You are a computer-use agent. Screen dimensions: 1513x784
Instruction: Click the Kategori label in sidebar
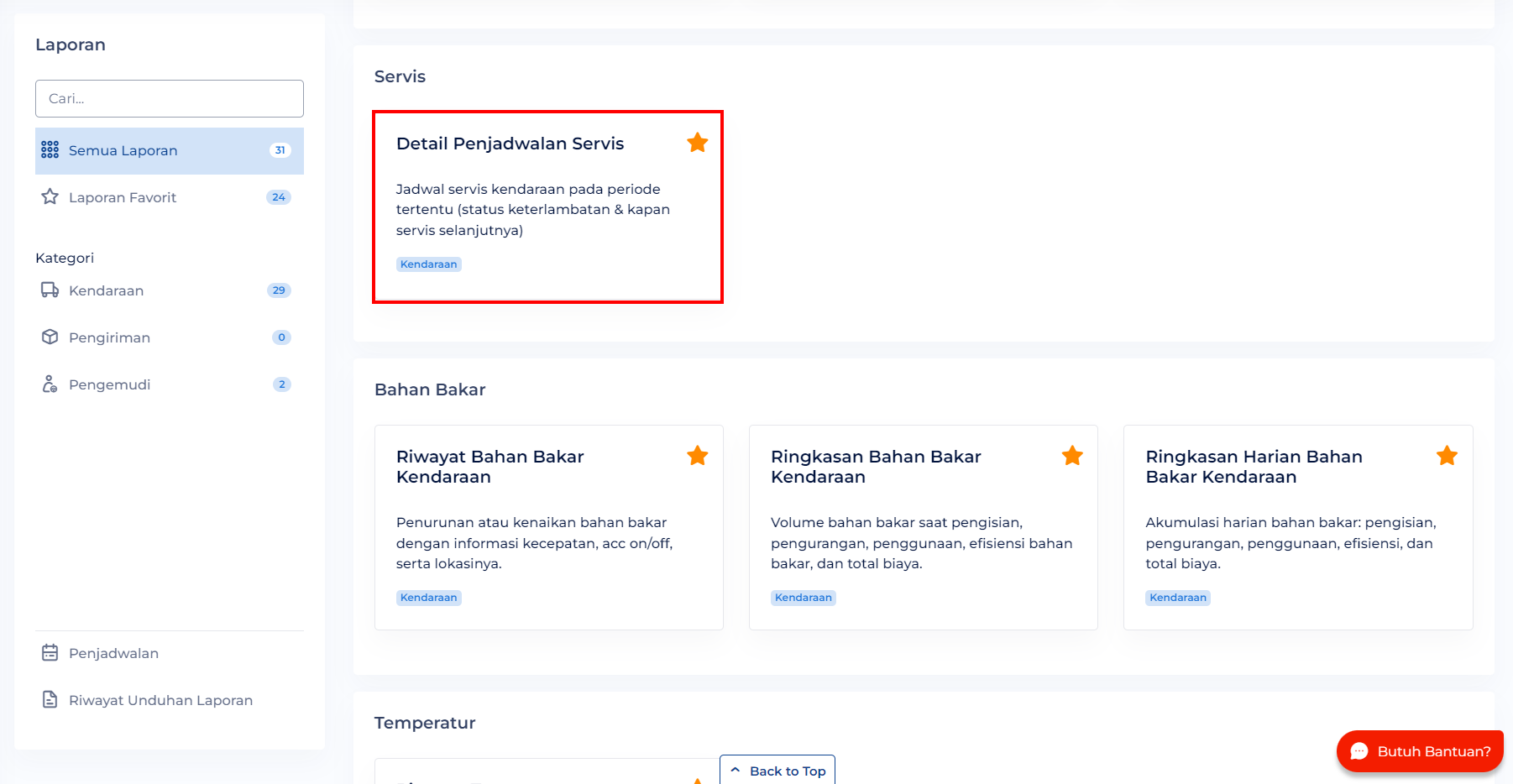[x=65, y=258]
